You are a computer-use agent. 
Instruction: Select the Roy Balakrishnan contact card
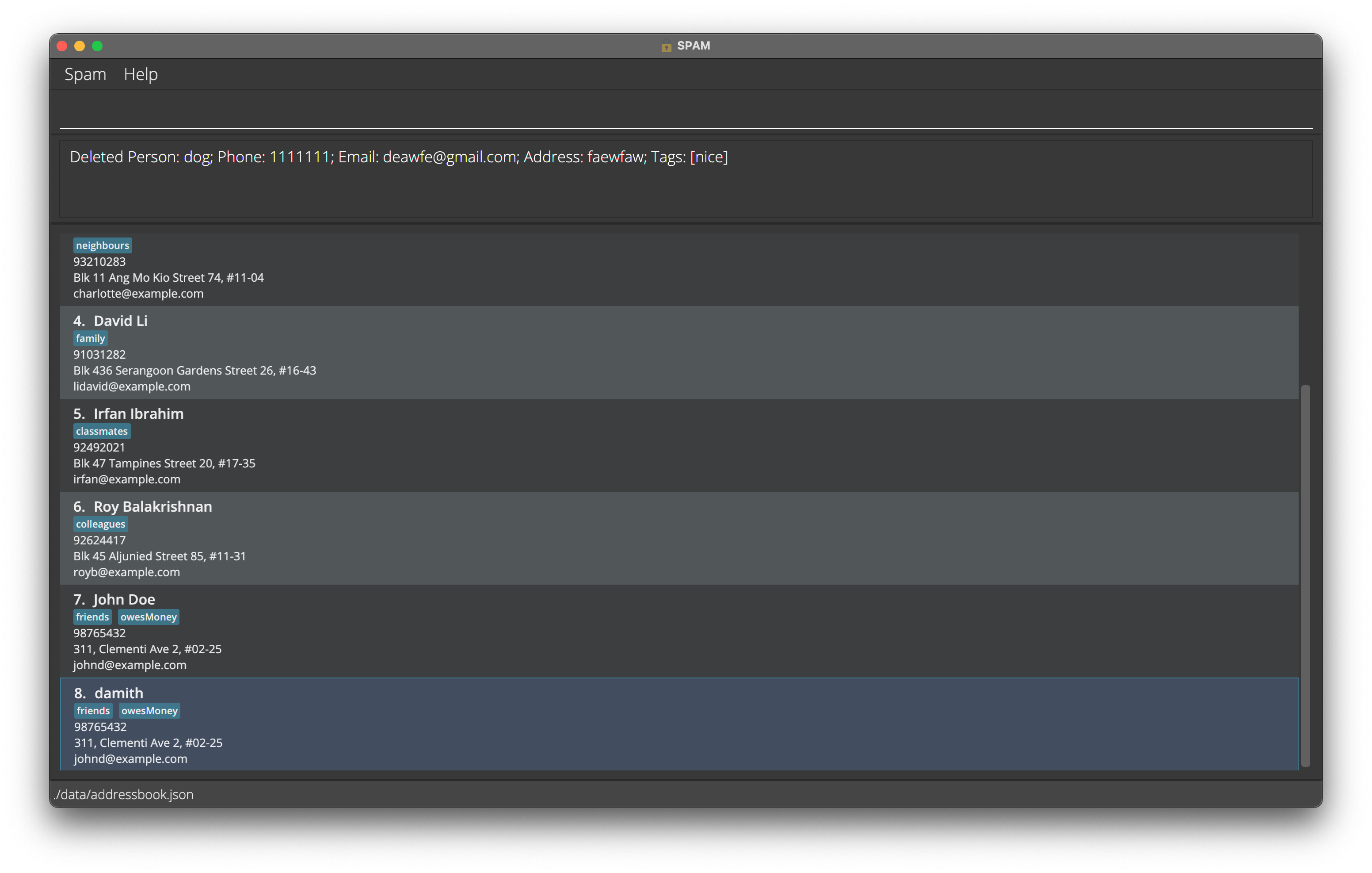point(678,538)
